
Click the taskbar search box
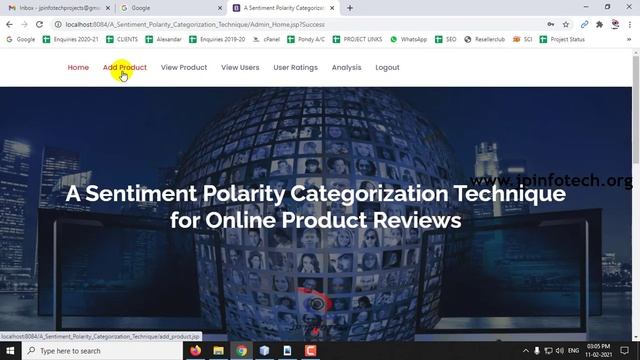tap(102, 351)
